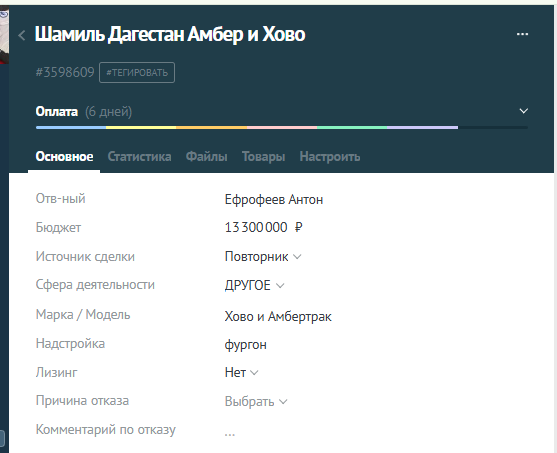Click the #ТЕГИРОВАТЬ tag button
This screenshot has width=557, height=453.
[x=137, y=72]
